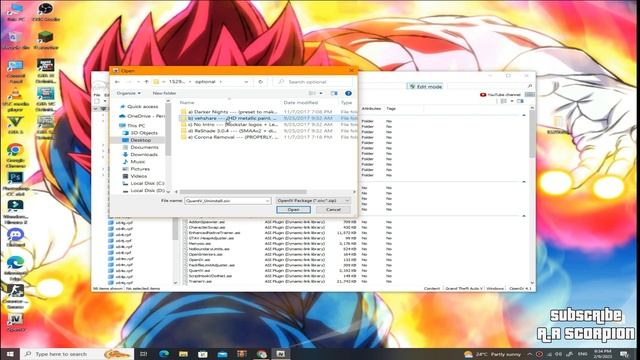The height and width of the screenshot is (360, 640).
Task: Sort by Date modified column
Action: click(x=300, y=102)
